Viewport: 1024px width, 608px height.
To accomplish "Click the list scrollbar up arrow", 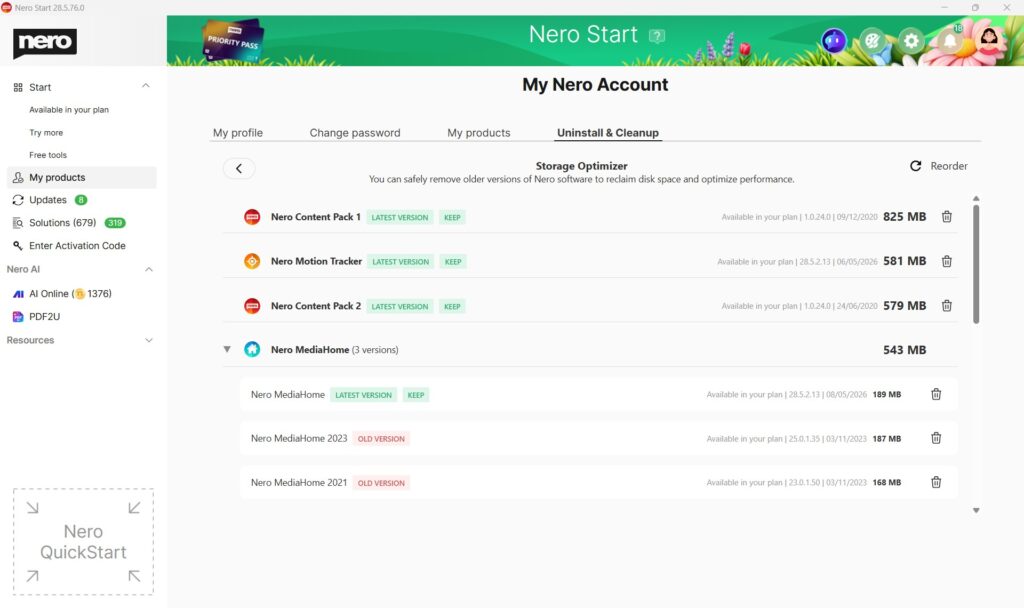I will click(976, 199).
